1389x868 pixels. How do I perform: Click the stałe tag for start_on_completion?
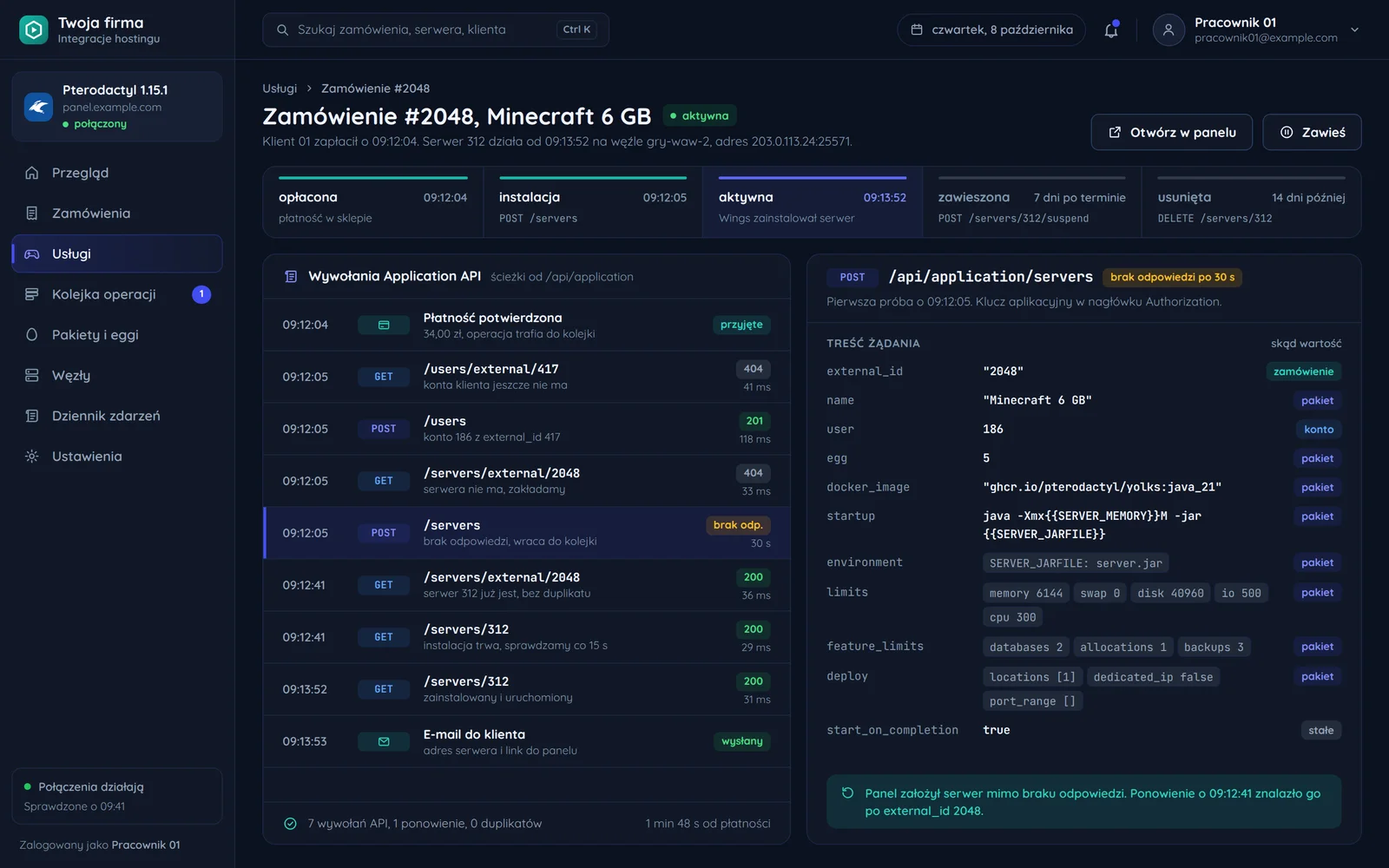pos(1320,731)
